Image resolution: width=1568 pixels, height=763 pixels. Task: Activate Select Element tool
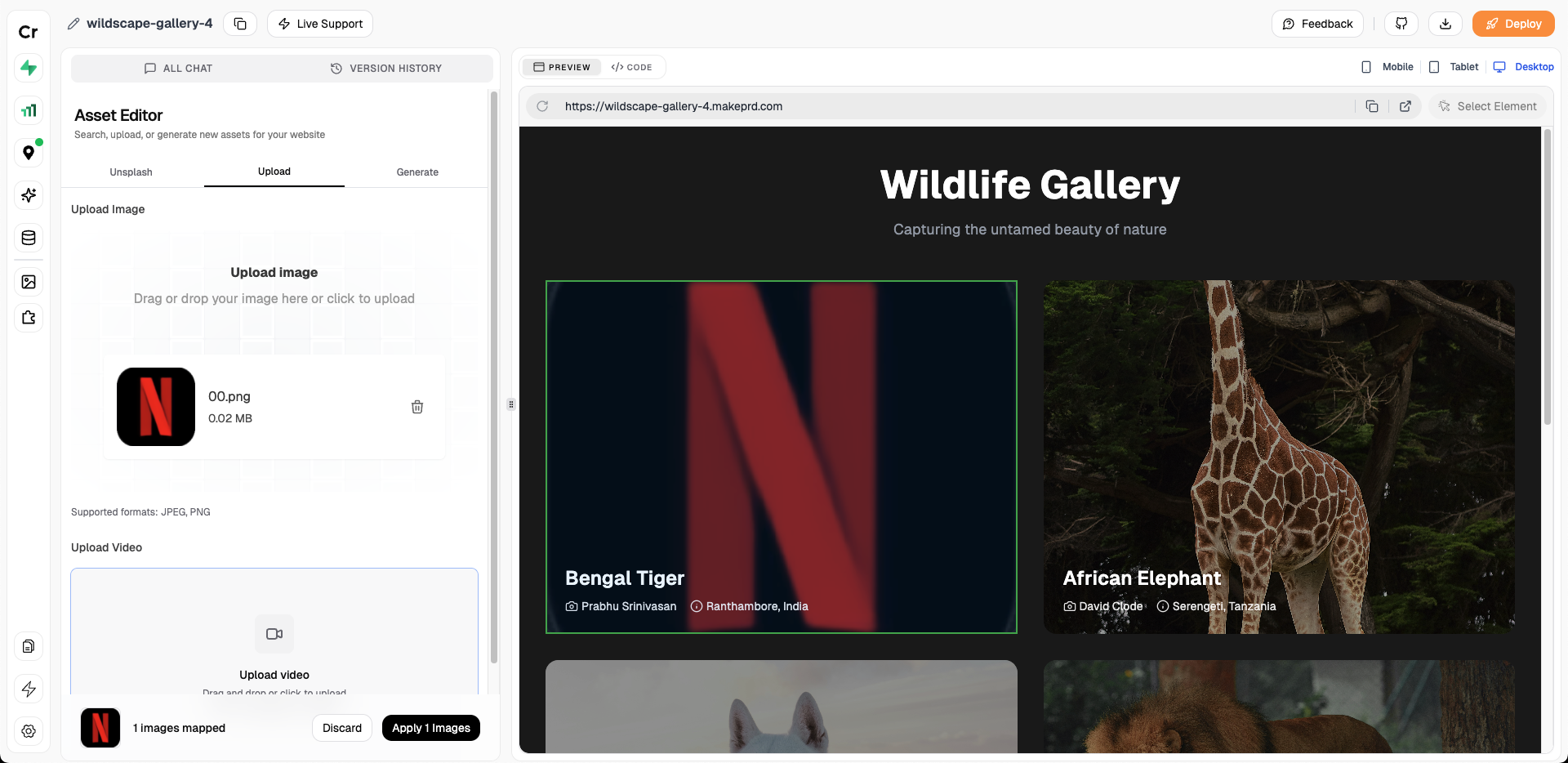point(1487,106)
